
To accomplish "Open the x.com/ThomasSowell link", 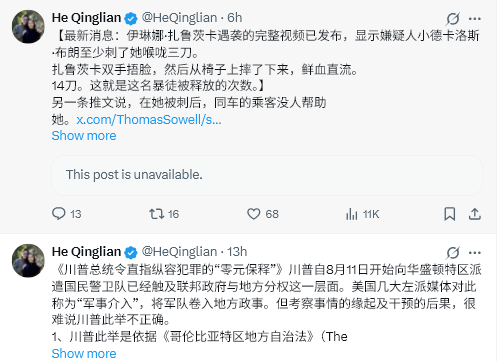I will [149, 119].
